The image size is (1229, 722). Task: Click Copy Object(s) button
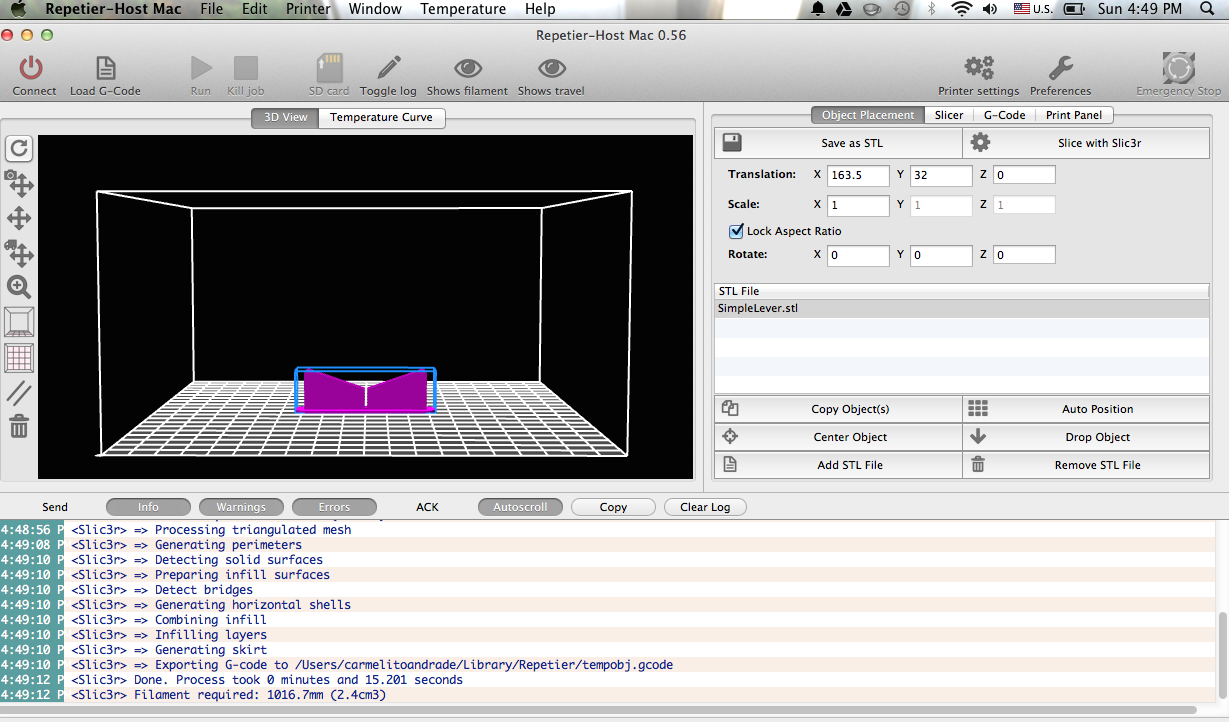[838, 409]
